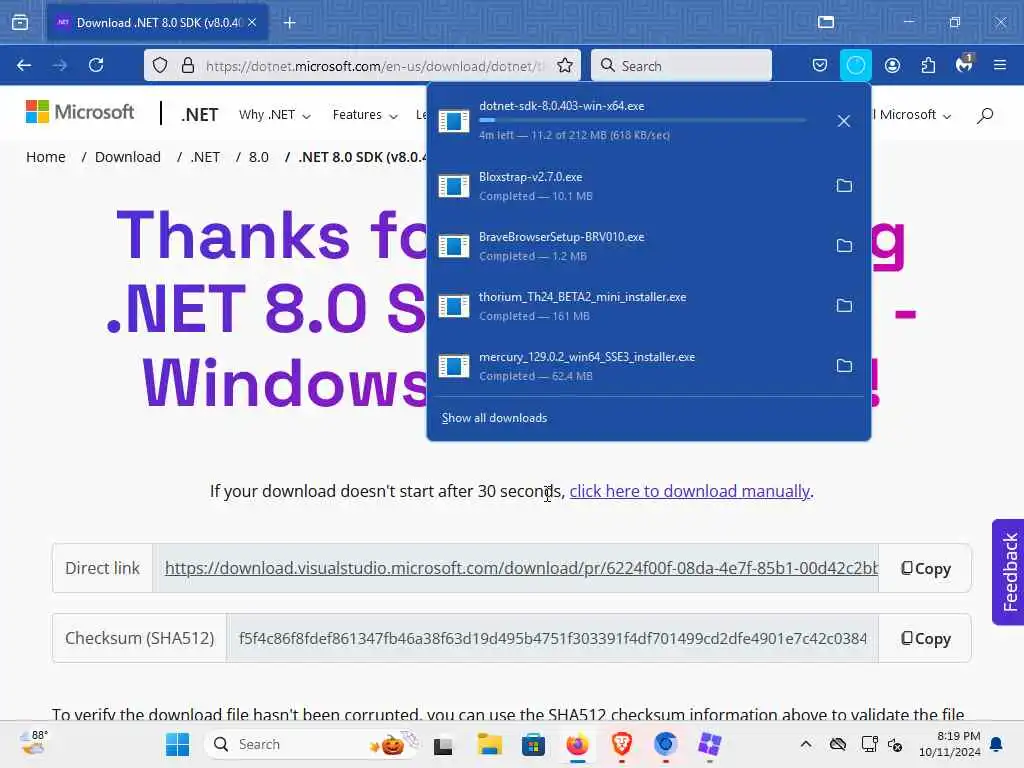The width and height of the screenshot is (1024, 768).
Task: Open Microsoft Store from taskbar
Action: point(533,744)
